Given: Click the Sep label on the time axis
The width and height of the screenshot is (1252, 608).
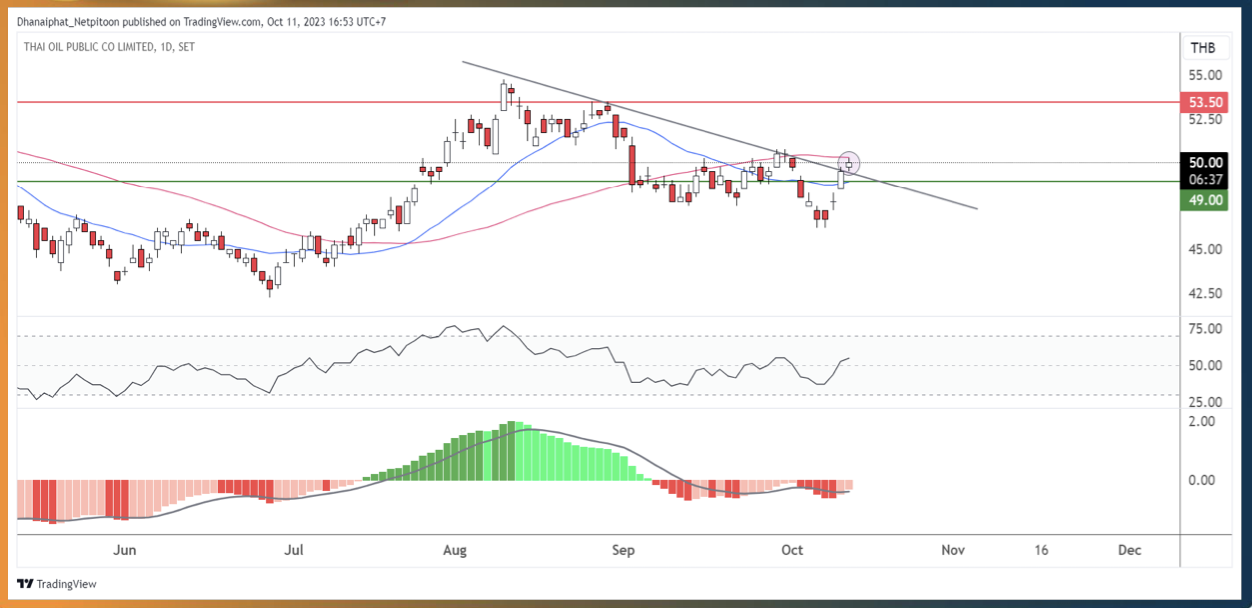Looking at the screenshot, I should (624, 550).
